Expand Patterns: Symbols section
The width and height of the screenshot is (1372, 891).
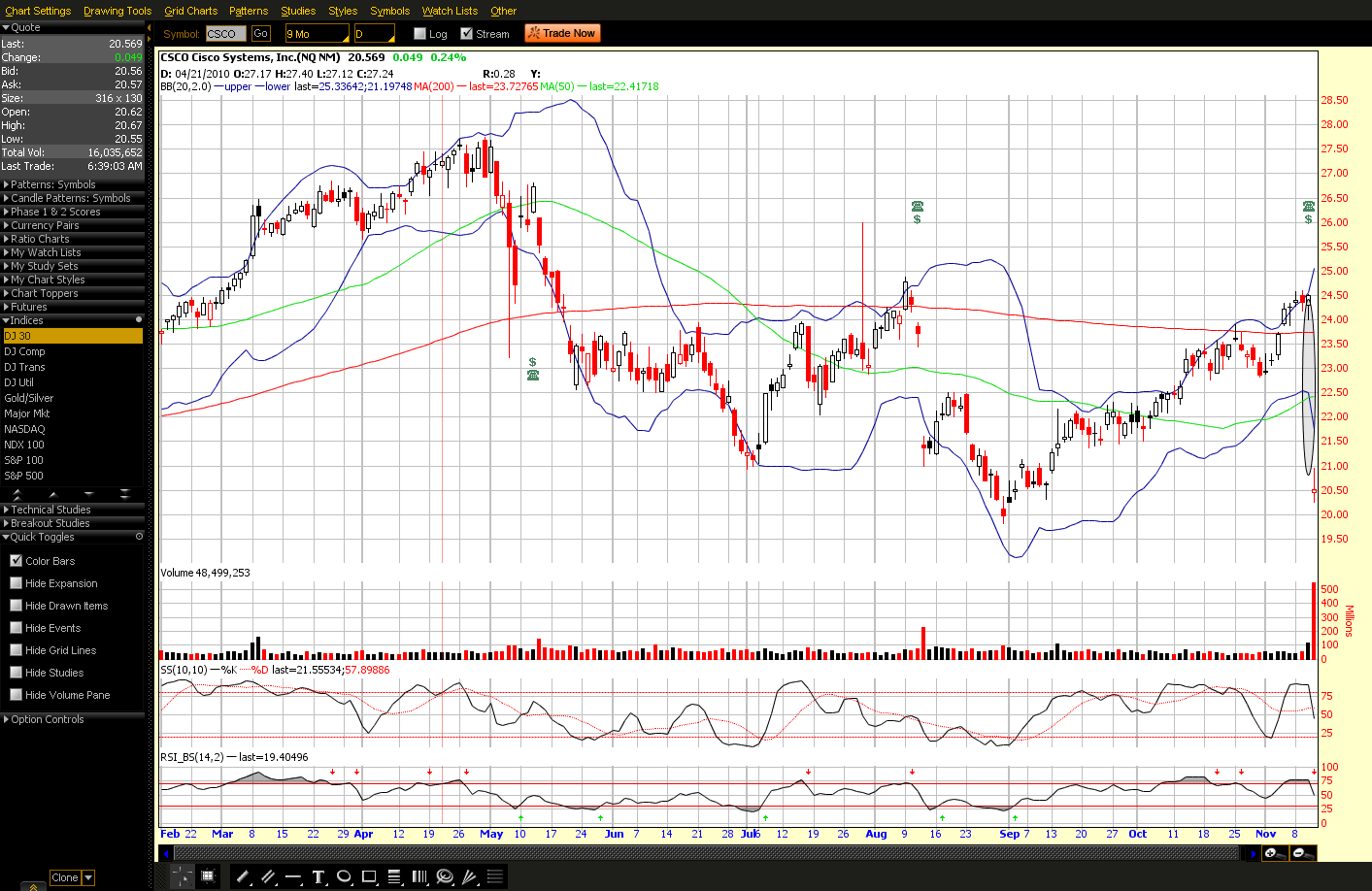[x=72, y=184]
